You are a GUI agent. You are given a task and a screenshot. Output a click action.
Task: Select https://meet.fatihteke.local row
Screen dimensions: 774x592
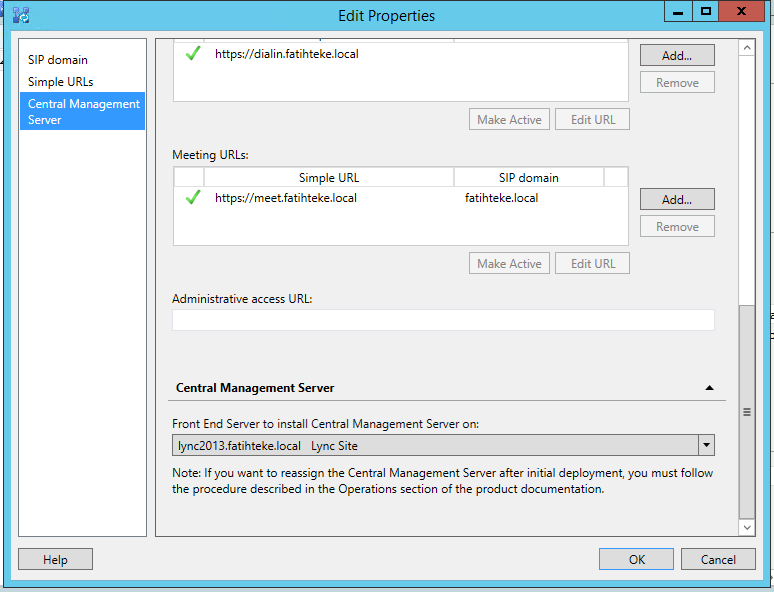click(401, 198)
